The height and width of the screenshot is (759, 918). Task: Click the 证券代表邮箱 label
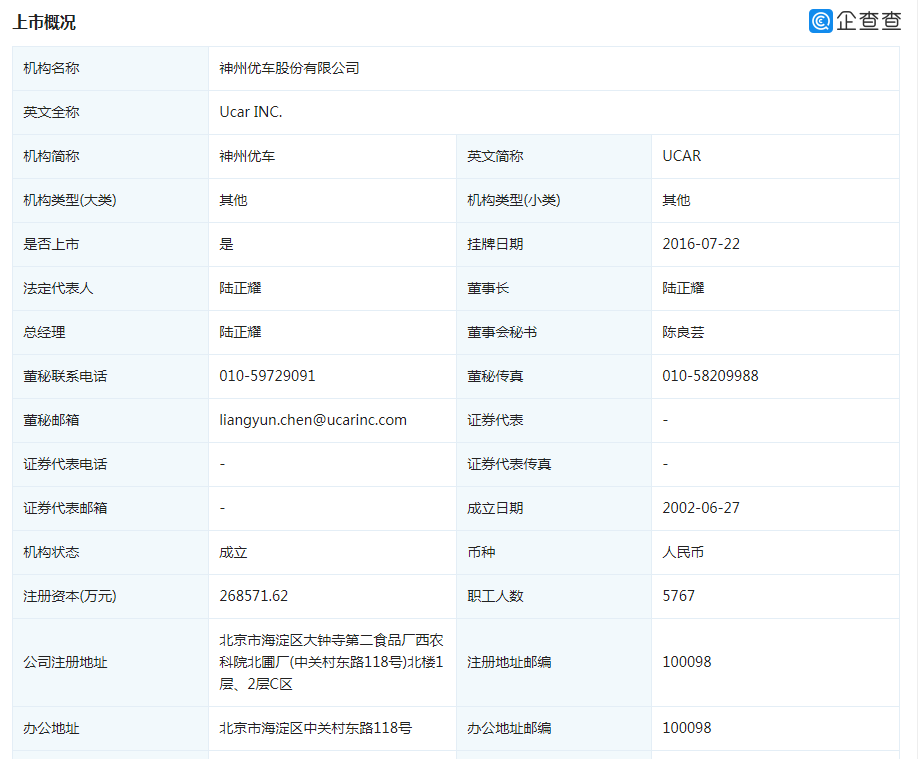pyautogui.click(x=65, y=508)
